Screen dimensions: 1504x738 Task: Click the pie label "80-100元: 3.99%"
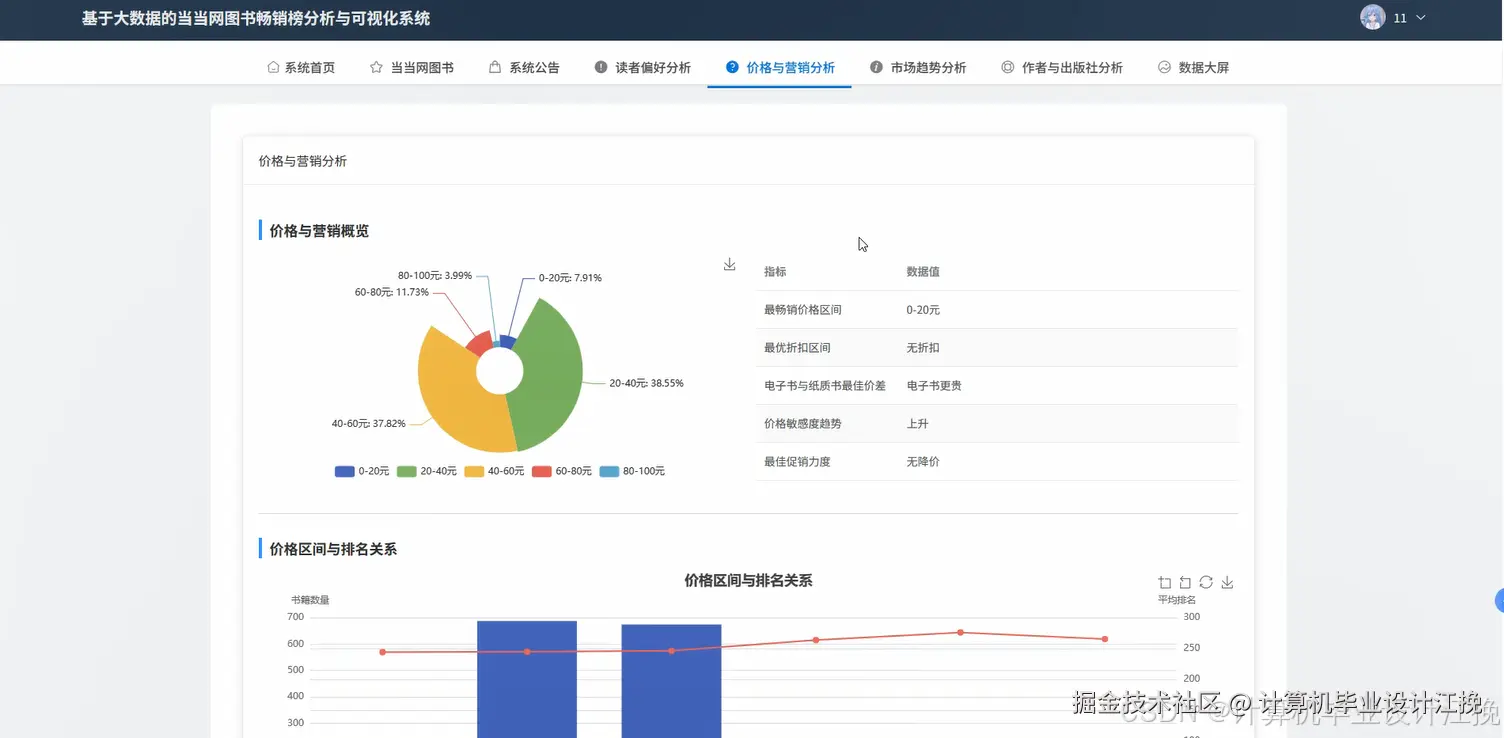[435, 275]
